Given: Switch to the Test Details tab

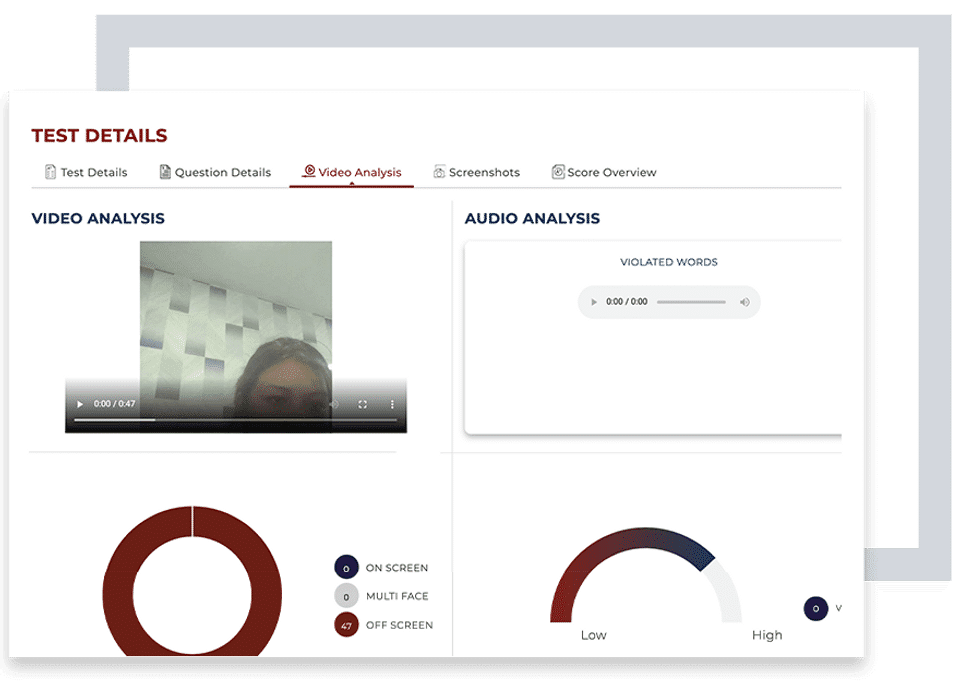Looking at the screenshot, I should click(86, 172).
